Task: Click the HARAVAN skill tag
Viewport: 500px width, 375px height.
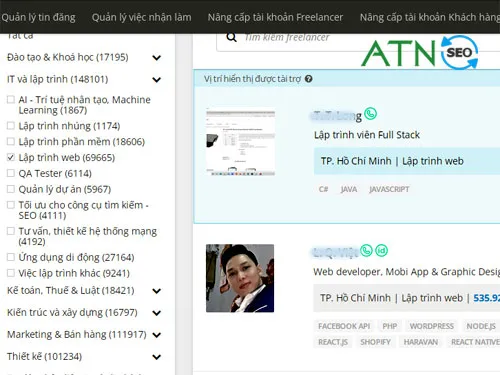Action: click(x=421, y=342)
